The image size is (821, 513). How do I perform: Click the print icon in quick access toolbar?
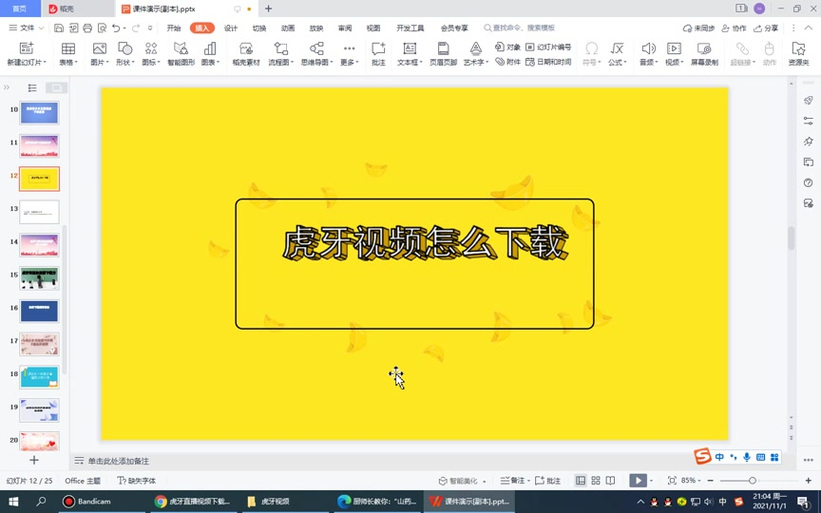(x=87, y=28)
